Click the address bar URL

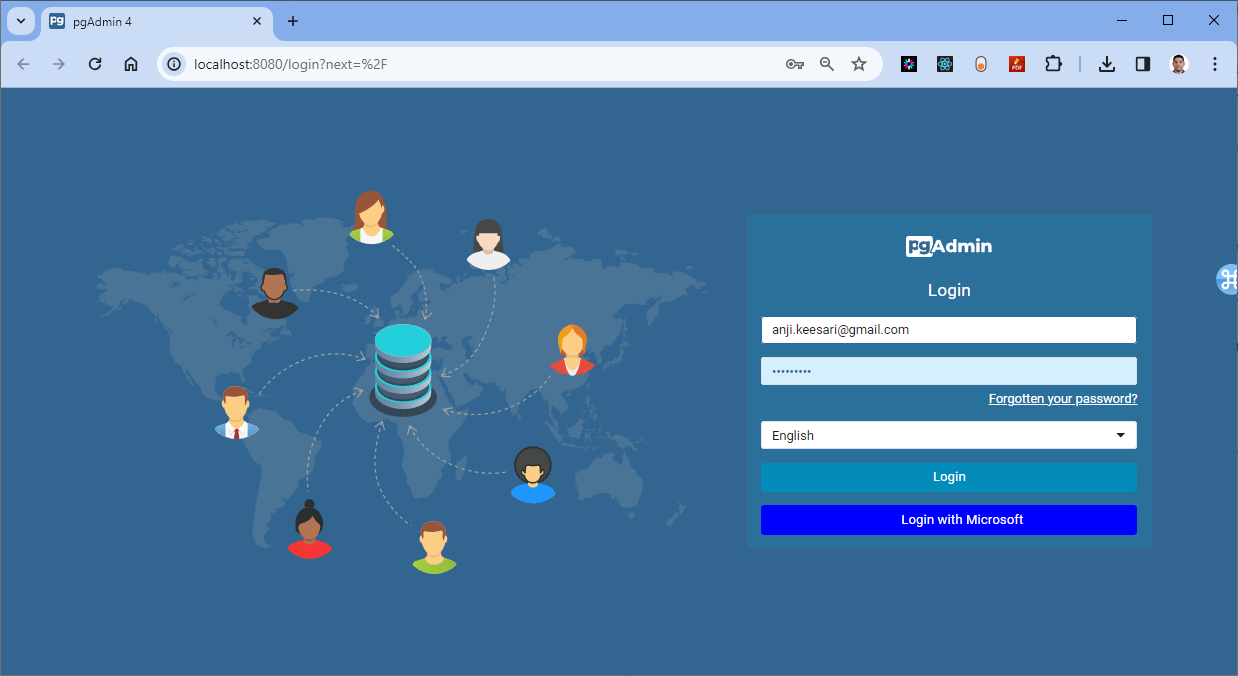click(x=291, y=64)
